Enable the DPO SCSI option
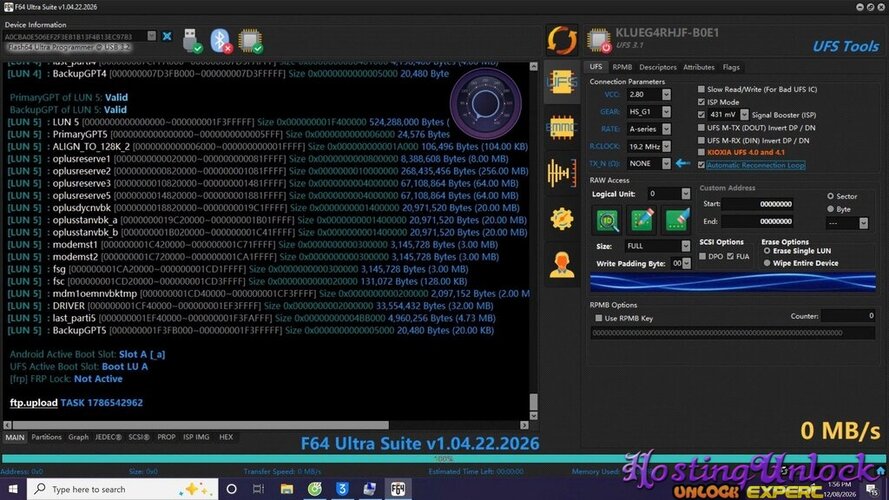The width and height of the screenshot is (889, 500). click(702, 256)
